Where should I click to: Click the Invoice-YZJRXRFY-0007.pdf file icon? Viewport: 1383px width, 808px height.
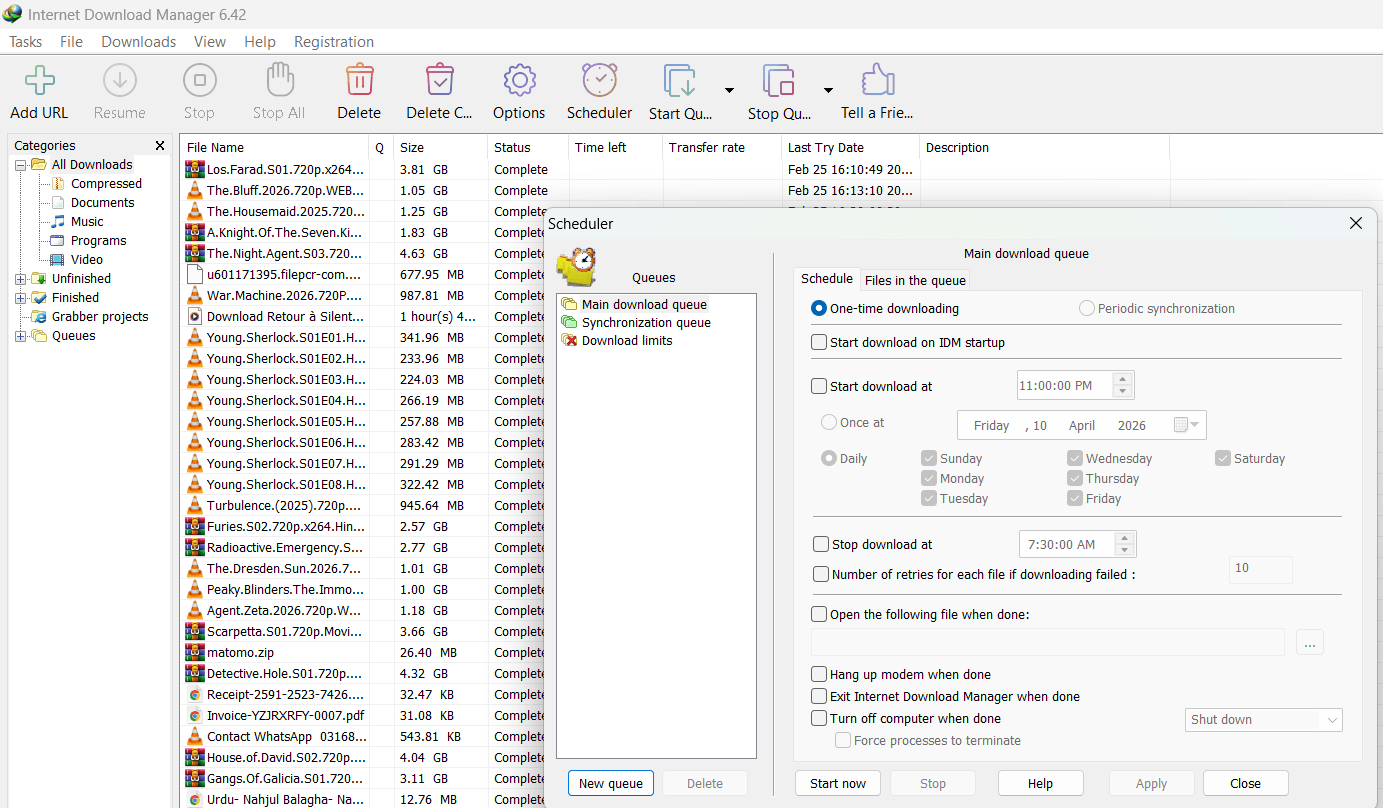[195, 715]
